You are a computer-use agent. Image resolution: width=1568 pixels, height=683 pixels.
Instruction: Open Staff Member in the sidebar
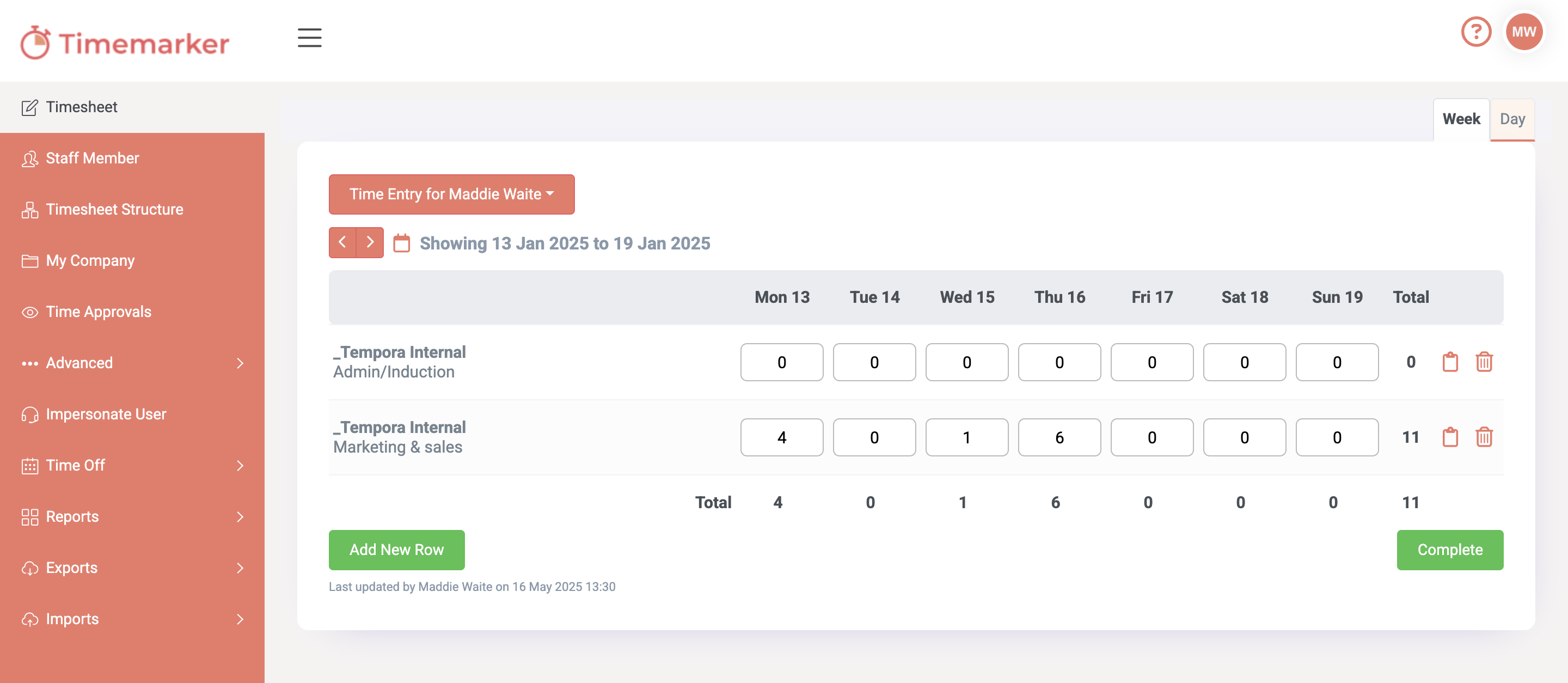[x=132, y=158]
